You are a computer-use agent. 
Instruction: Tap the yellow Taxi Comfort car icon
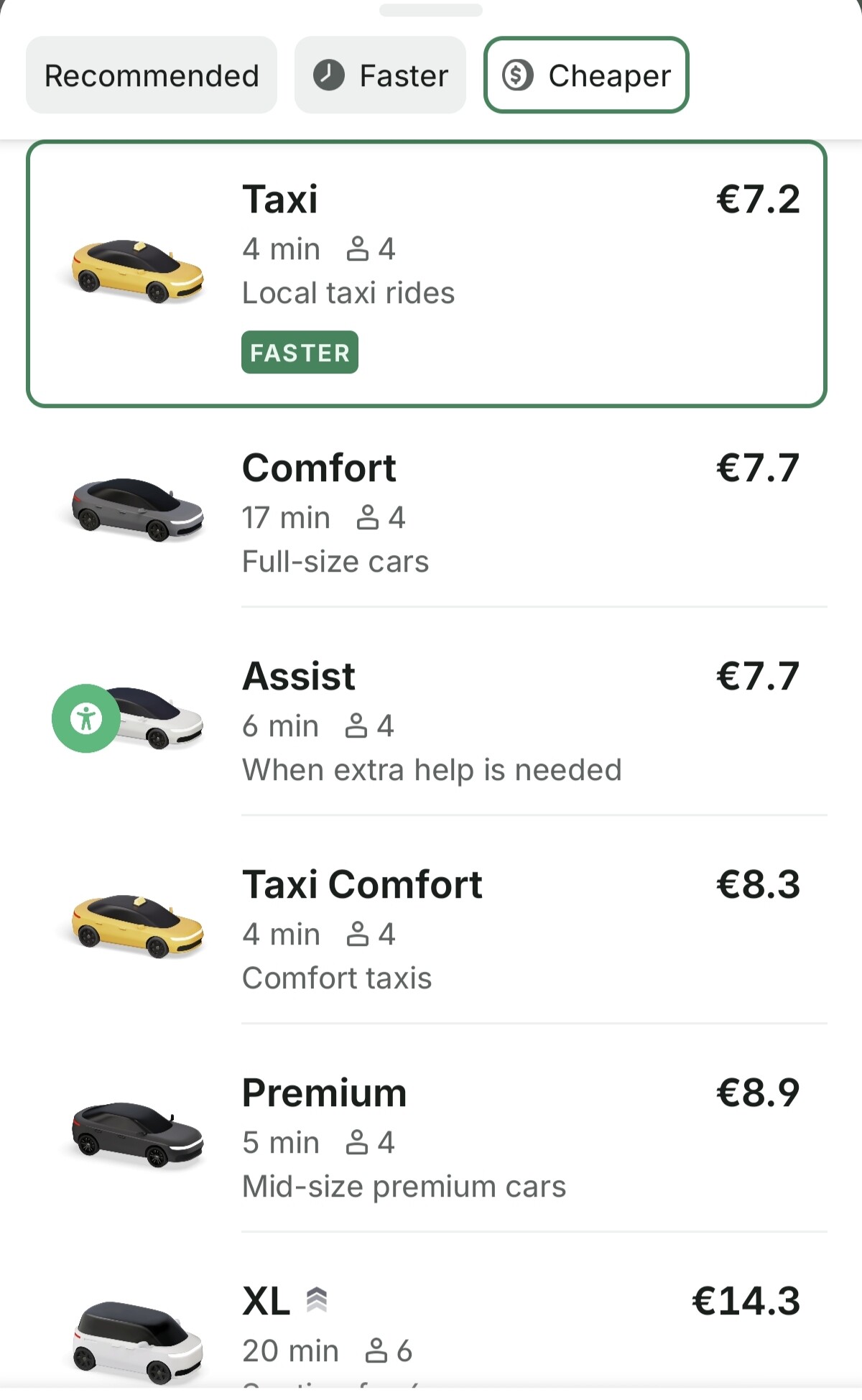(137, 926)
